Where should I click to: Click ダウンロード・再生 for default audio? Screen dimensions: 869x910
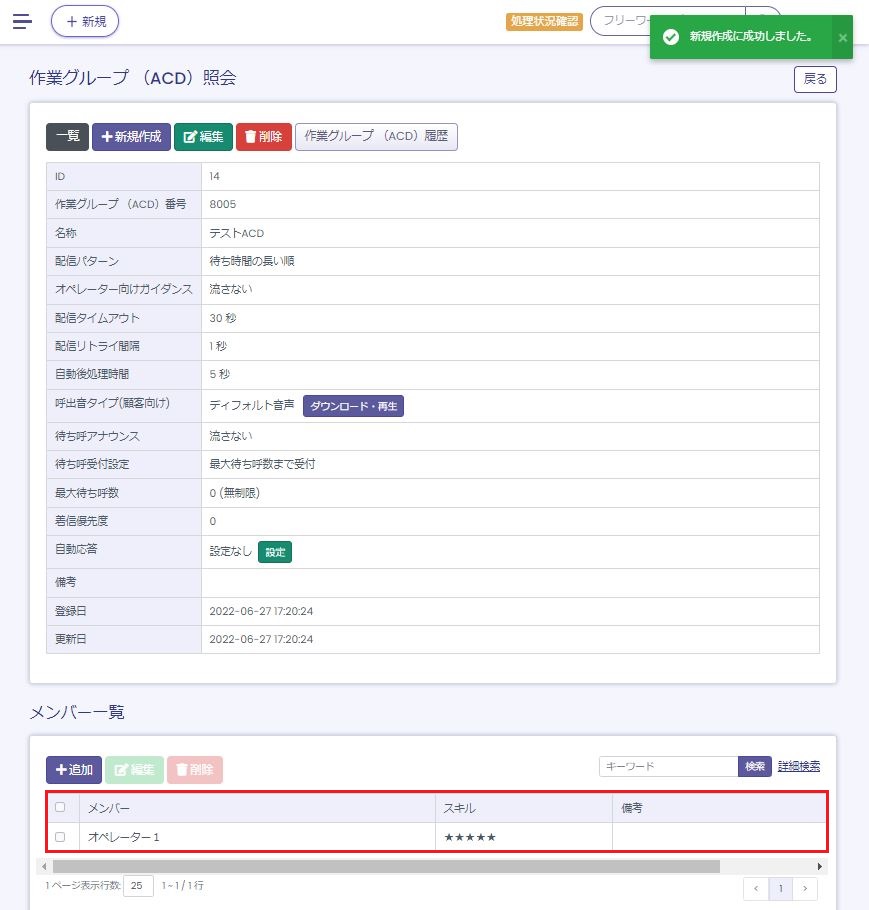(x=353, y=406)
